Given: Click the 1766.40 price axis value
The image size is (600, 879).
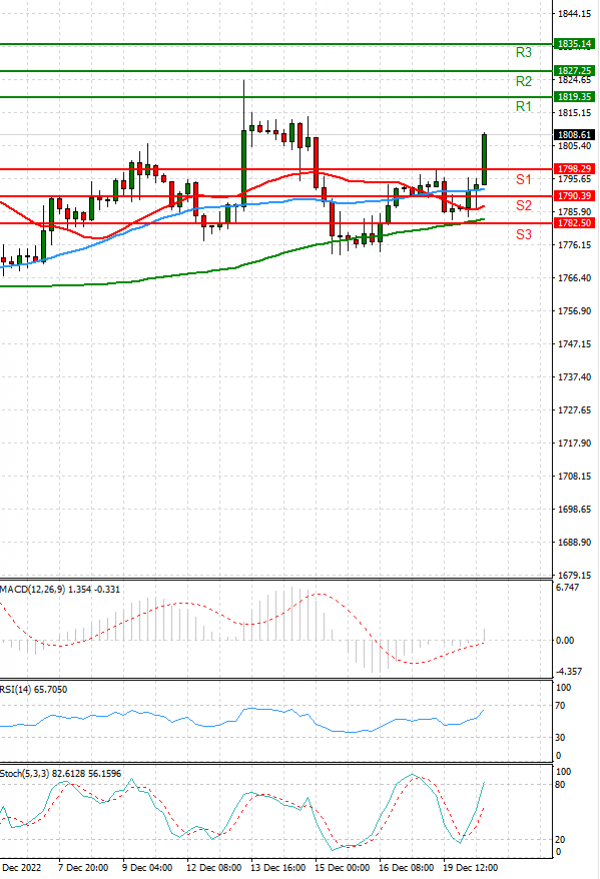Looking at the screenshot, I should point(574,278).
